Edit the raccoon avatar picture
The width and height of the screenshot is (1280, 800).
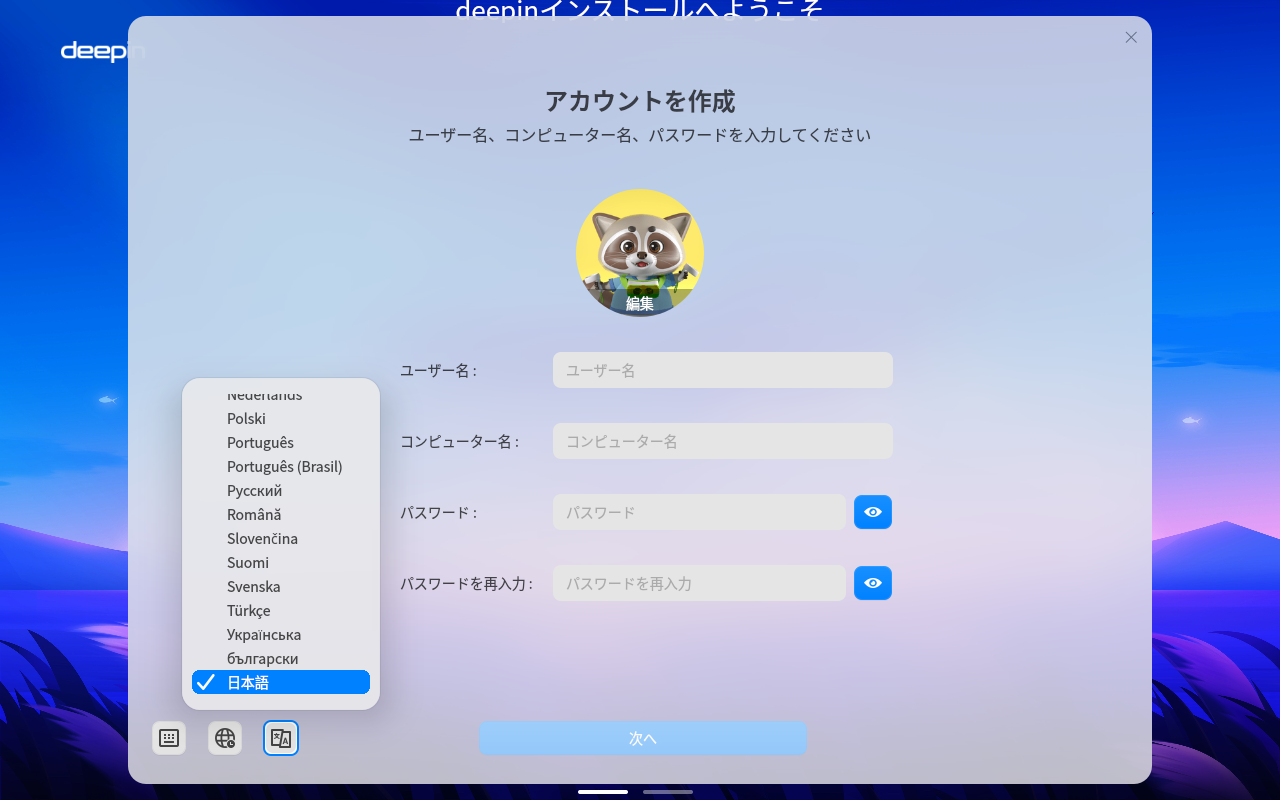pos(640,253)
